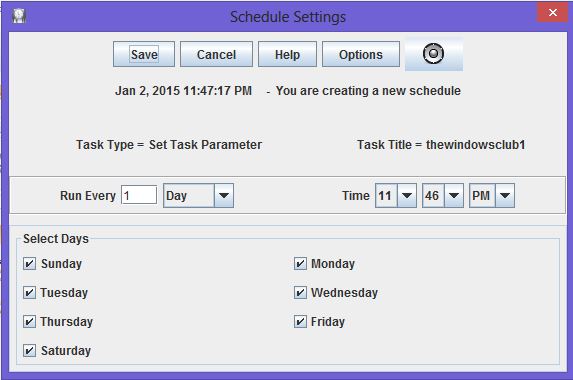Viewport: 573px width, 380px height.
Task: Close the Schedule Settings window
Action: pos(553,12)
